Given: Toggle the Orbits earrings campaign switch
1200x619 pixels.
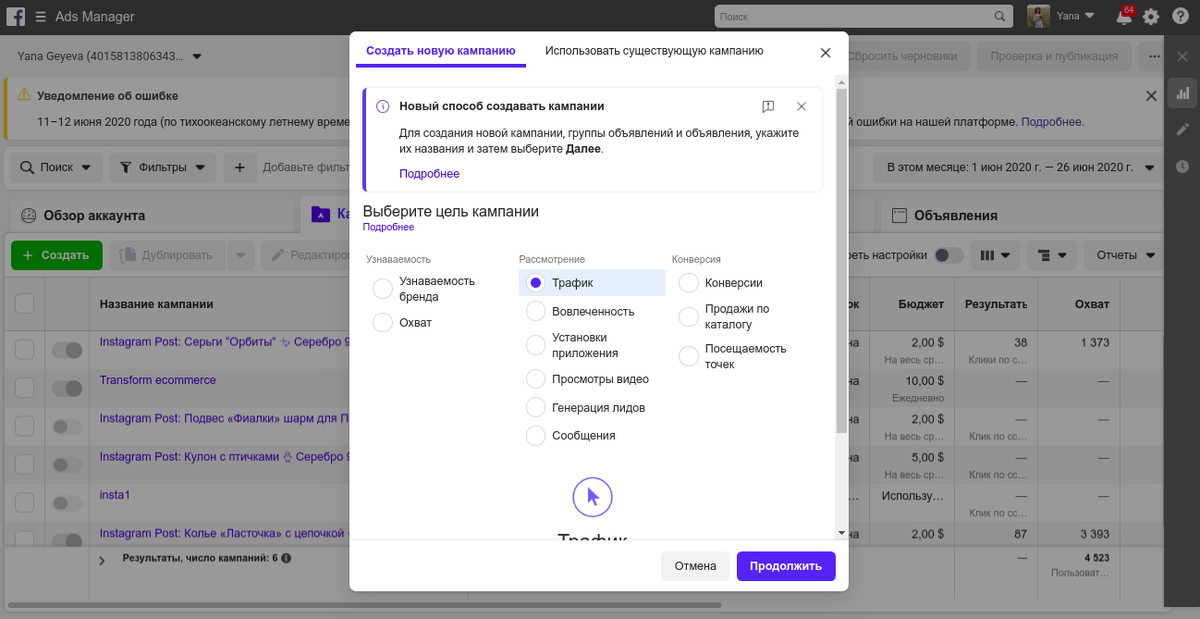Looking at the screenshot, I should point(67,350).
